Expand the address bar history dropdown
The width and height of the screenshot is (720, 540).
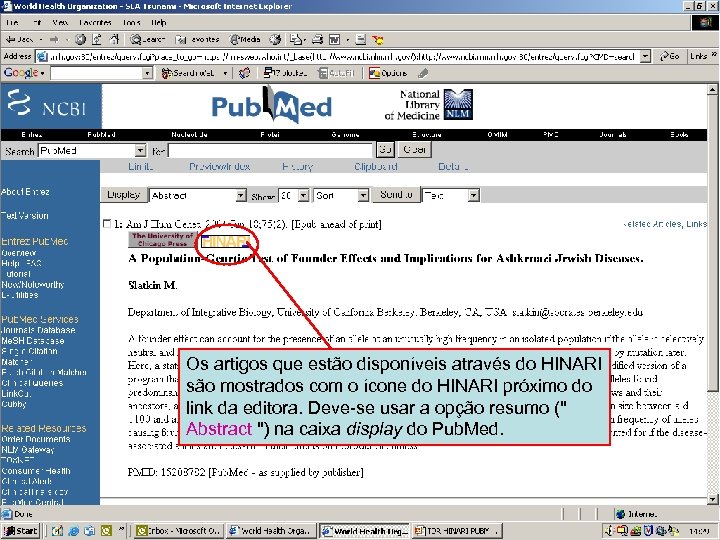(645, 56)
